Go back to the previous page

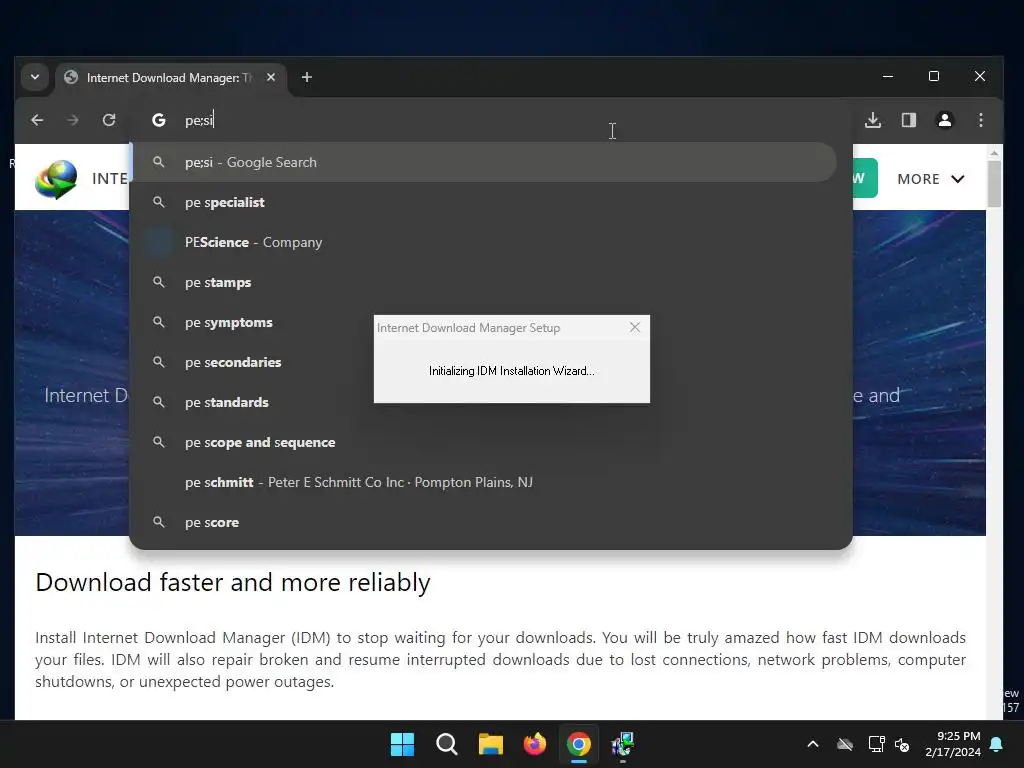tap(37, 120)
